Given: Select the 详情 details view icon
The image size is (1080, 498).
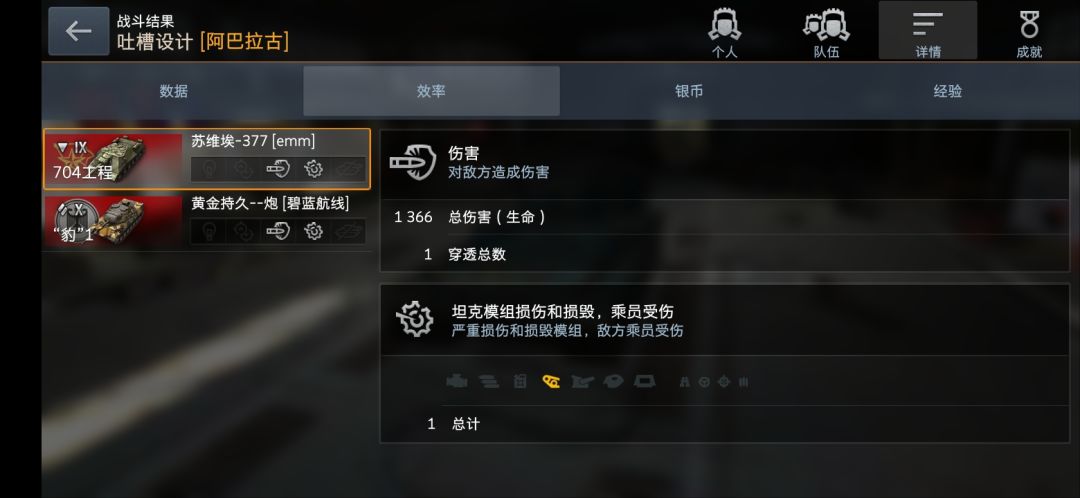Looking at the screenshot, I should pyautogui.click(x=927, y=30).
